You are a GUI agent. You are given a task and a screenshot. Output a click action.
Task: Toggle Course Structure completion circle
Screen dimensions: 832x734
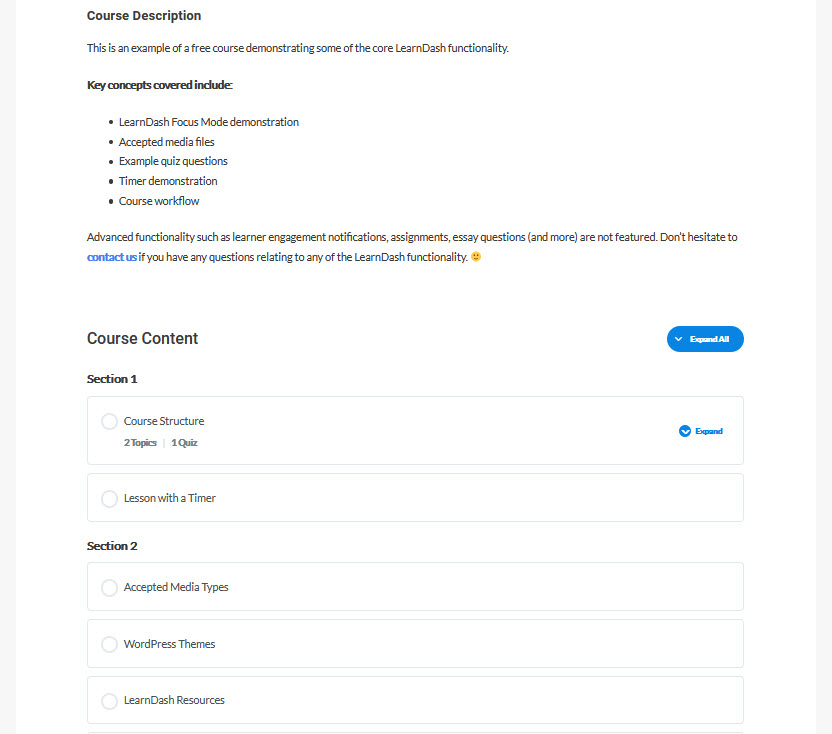pos(110,422)
